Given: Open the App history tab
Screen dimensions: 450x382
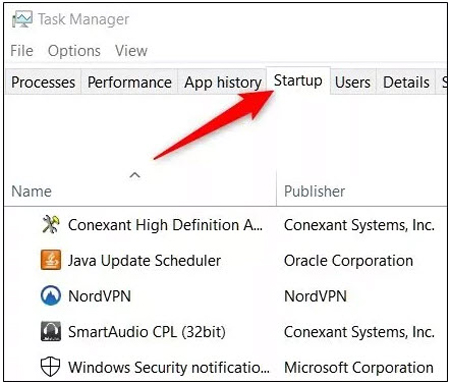Looking at the screenshot, I should 222,82.
